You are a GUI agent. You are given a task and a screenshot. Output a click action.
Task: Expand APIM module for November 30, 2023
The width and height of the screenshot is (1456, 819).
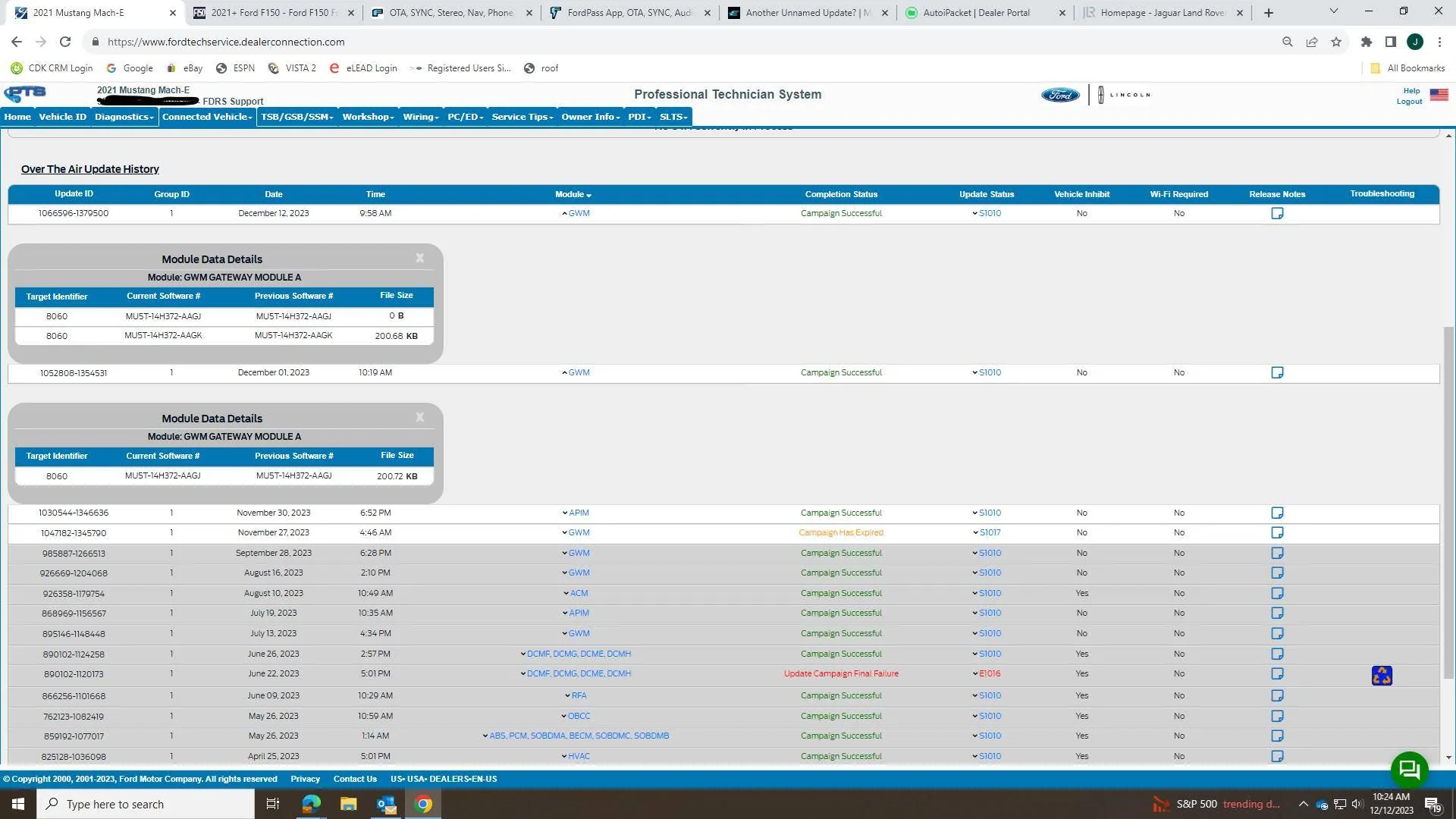click(x=576, y=513)
